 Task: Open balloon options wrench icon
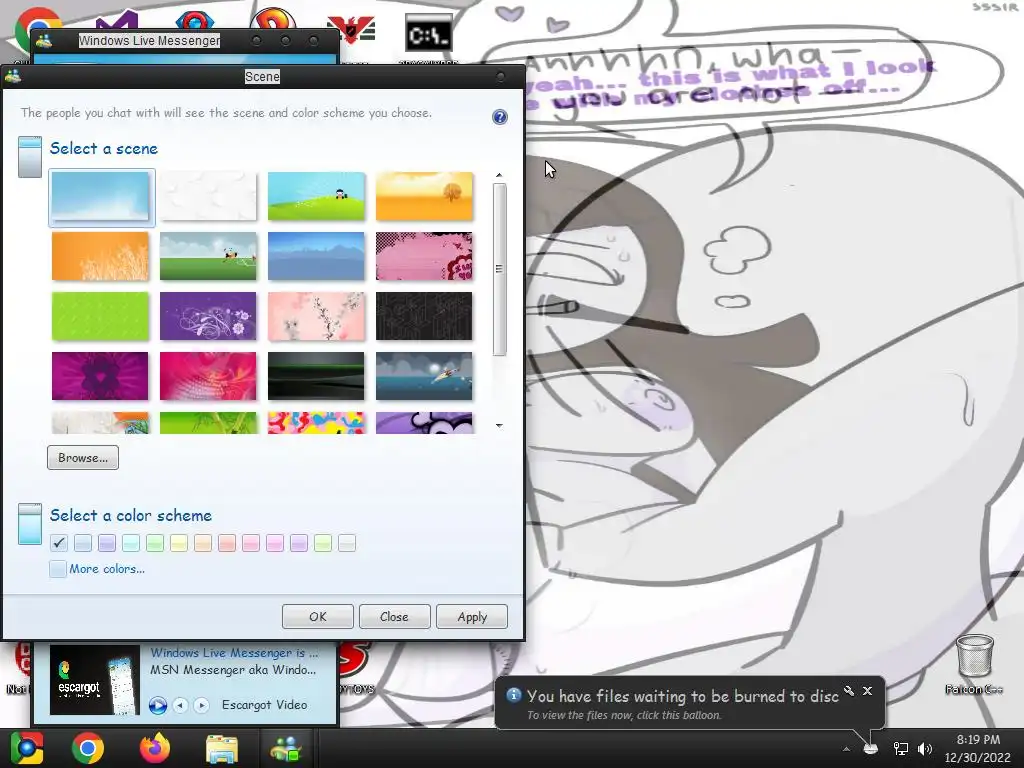(849, 690)
